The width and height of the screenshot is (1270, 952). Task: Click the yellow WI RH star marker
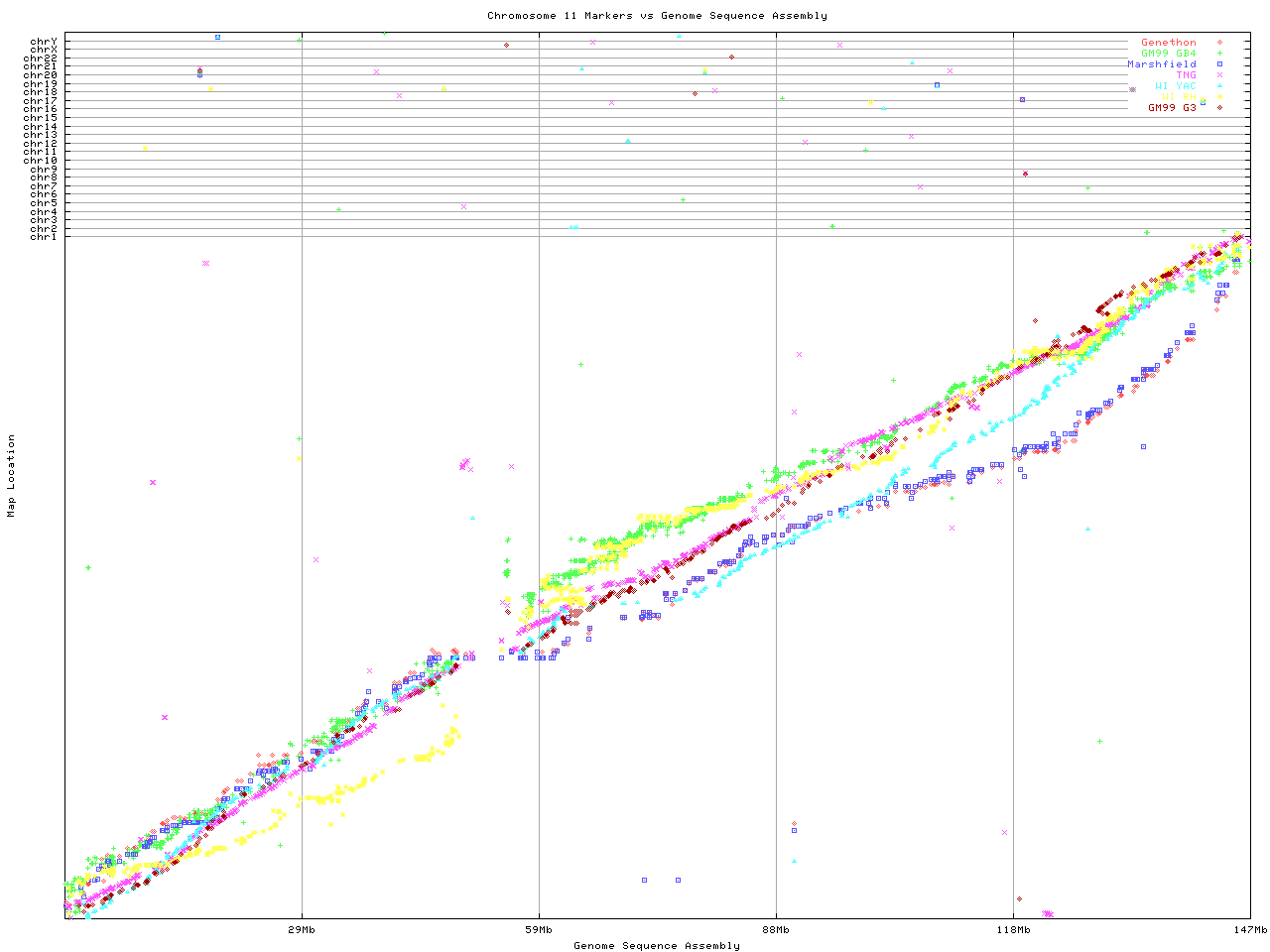1219,97
